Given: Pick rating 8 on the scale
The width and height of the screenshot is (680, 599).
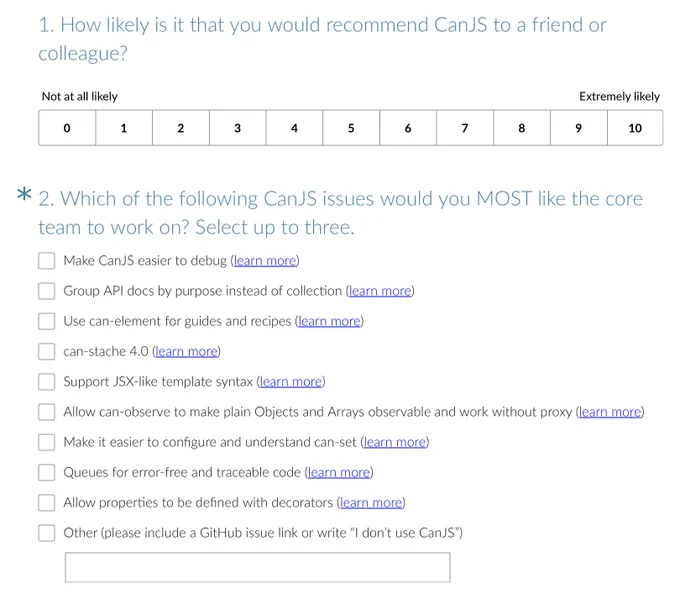Looking at the screenshot, I should pyautogui.click(x=522, y=128).
